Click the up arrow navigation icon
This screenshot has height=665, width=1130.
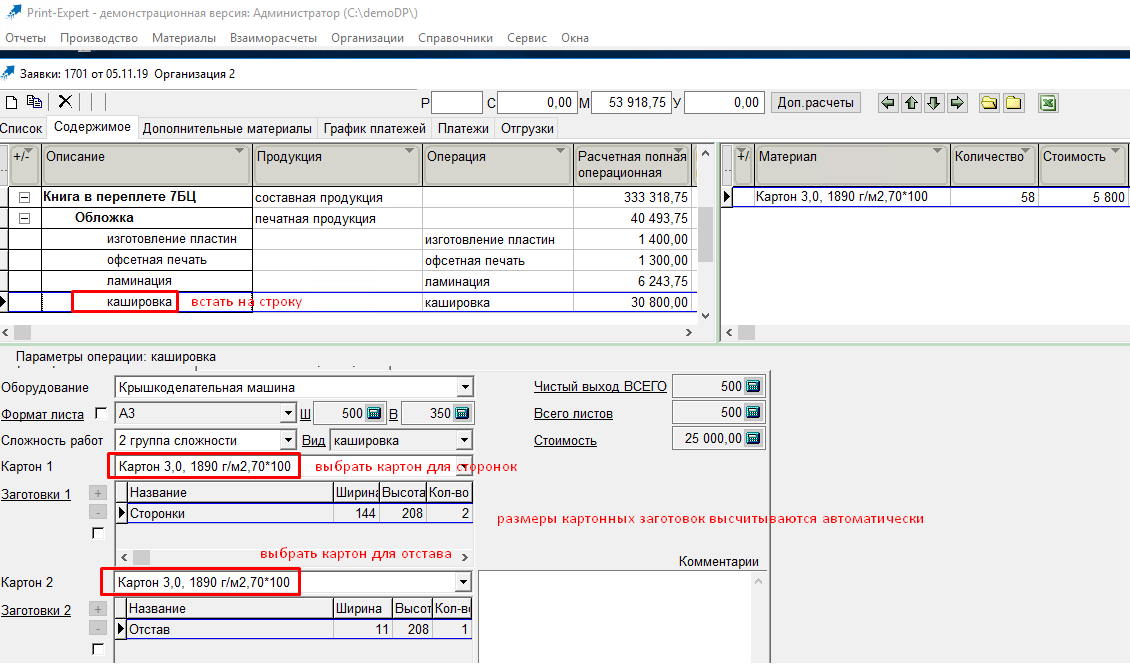[910, 102]
